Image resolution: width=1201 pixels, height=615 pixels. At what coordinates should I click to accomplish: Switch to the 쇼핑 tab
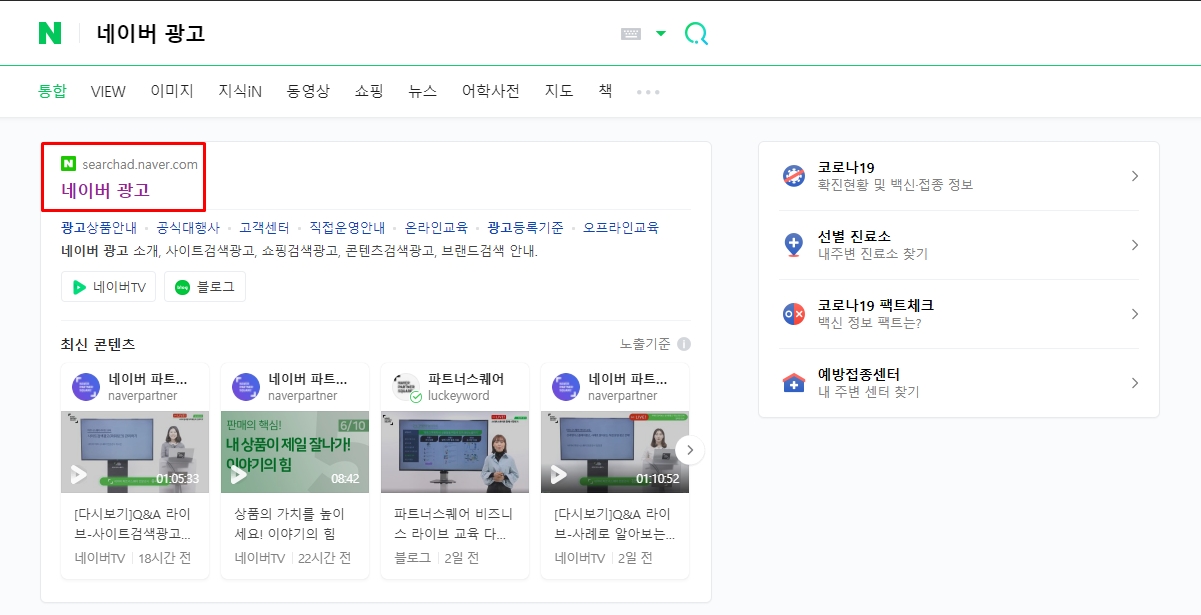369,91
